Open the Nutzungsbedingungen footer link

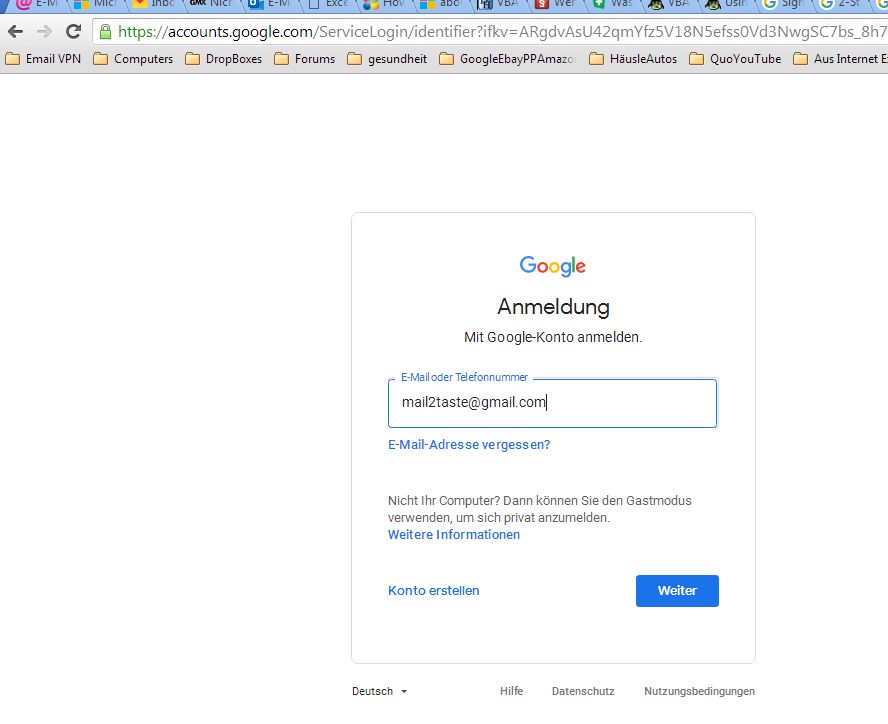pyautogui.click(x=699, y=691)
